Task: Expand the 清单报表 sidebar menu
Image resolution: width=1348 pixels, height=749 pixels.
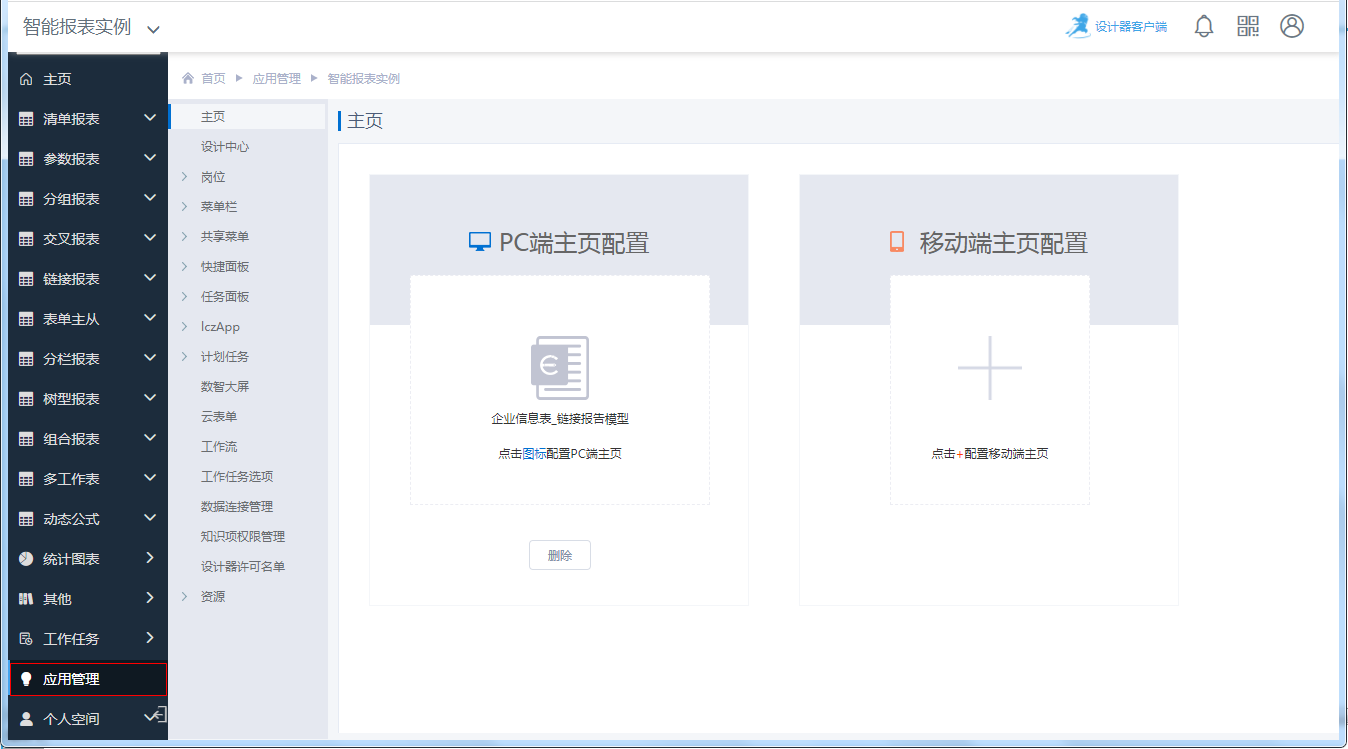Action: pyautogui.click(x=88, y=119)
